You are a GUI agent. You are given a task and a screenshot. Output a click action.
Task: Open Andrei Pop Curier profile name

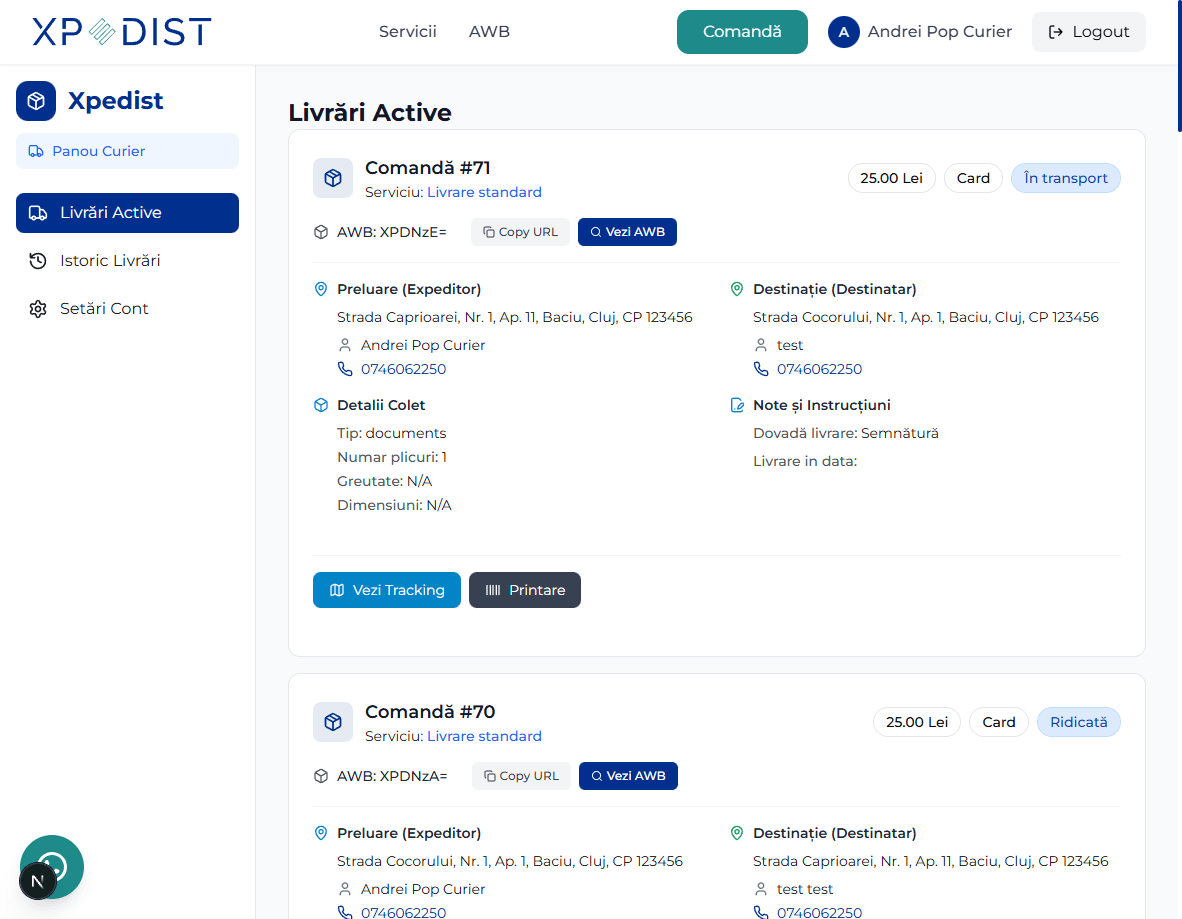click(939, 32)
